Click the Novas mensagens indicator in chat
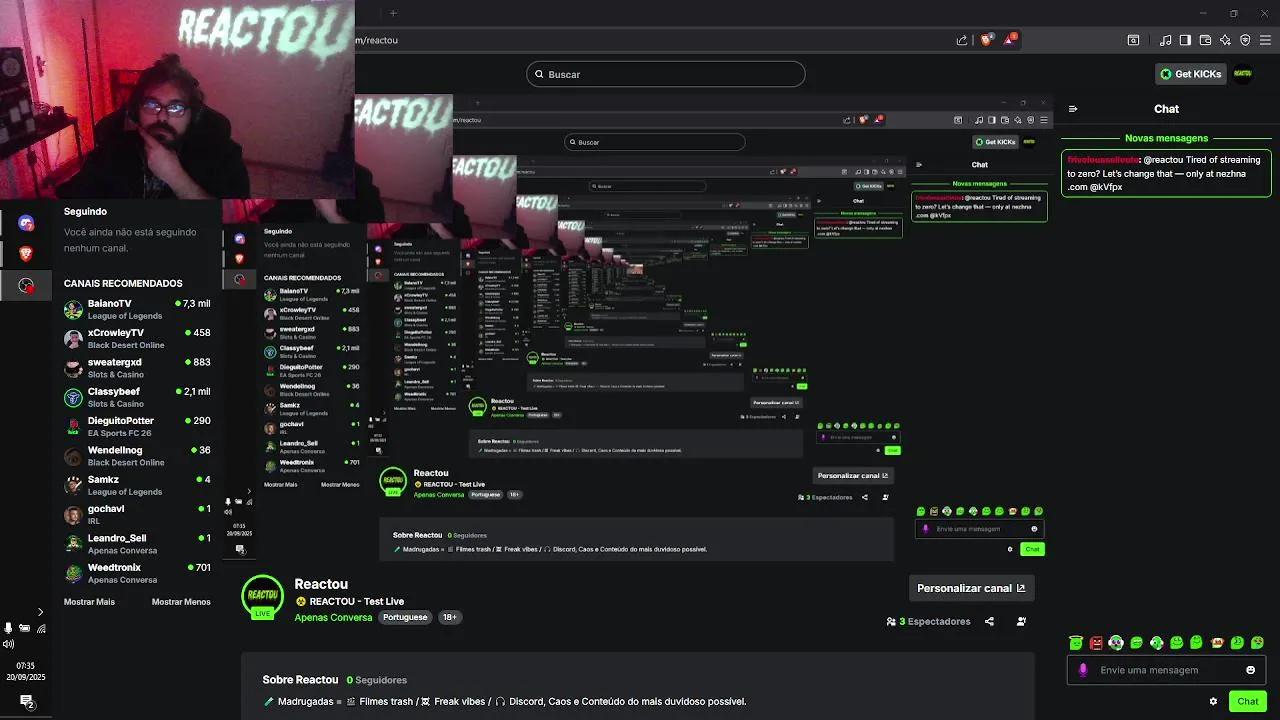 tap(1166, 138)
